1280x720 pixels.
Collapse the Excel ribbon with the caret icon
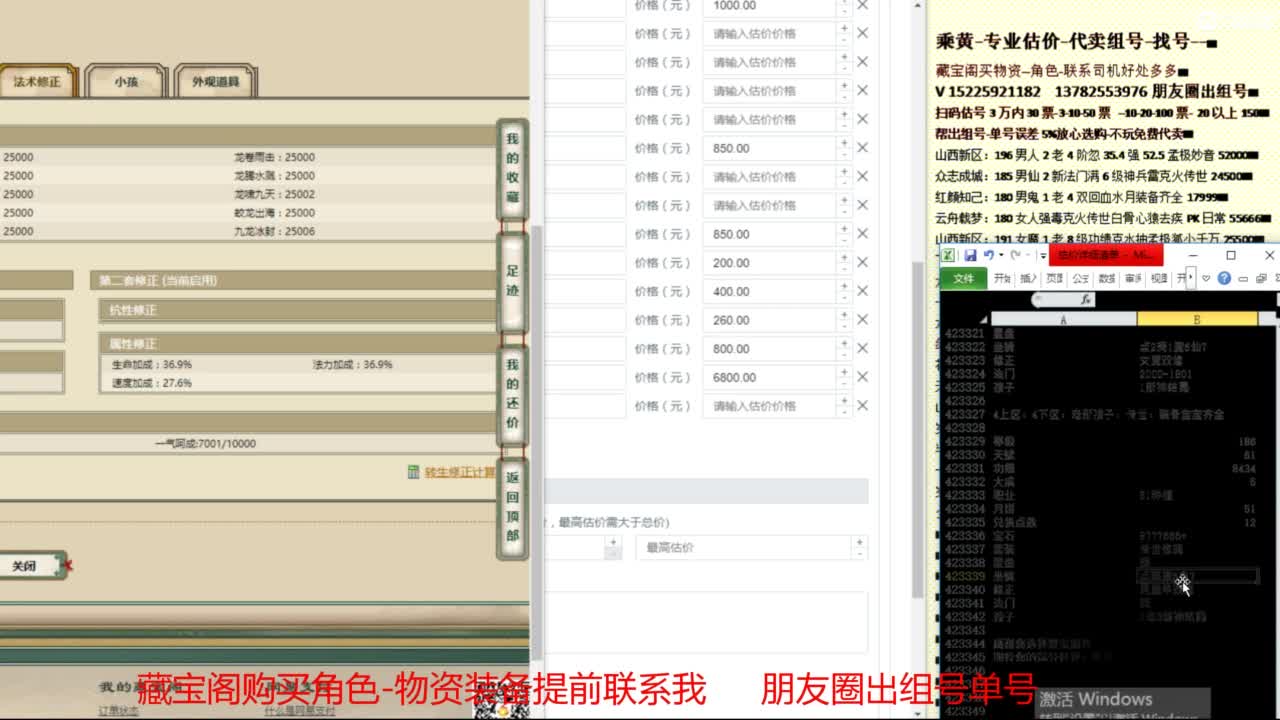coord(1207,278)
